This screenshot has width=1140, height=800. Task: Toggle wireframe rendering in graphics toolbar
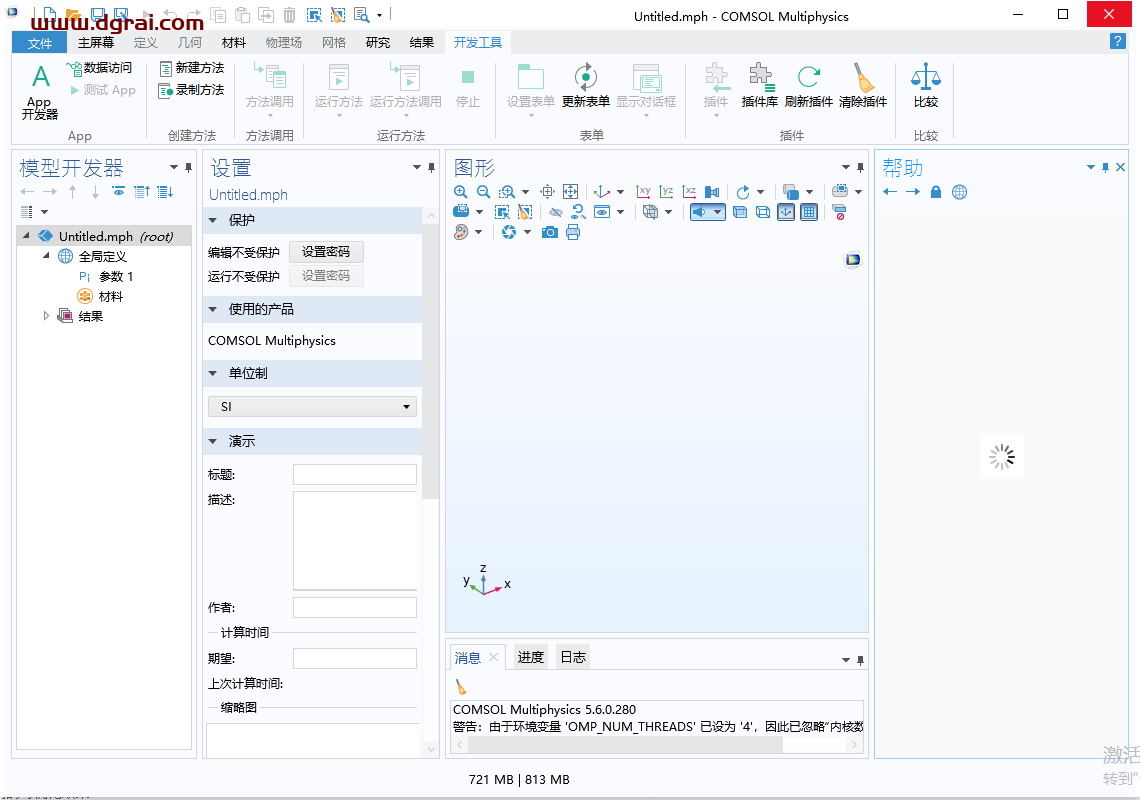click(763, 212)
